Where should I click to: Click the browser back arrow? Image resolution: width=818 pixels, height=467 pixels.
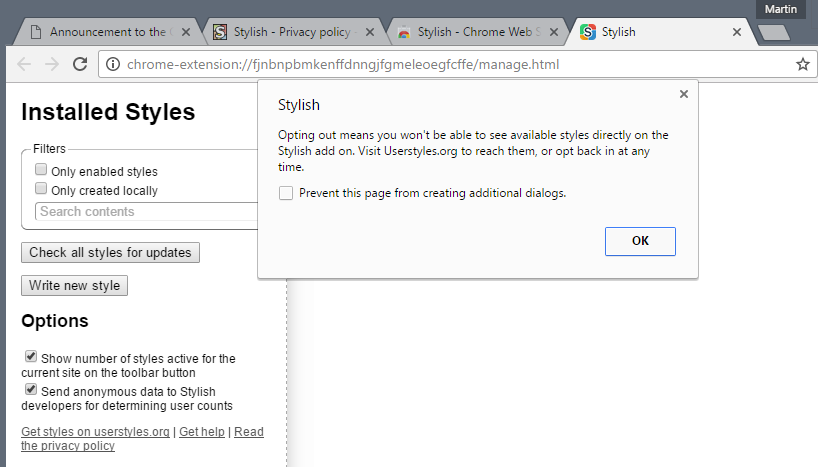tap(24, 64)
